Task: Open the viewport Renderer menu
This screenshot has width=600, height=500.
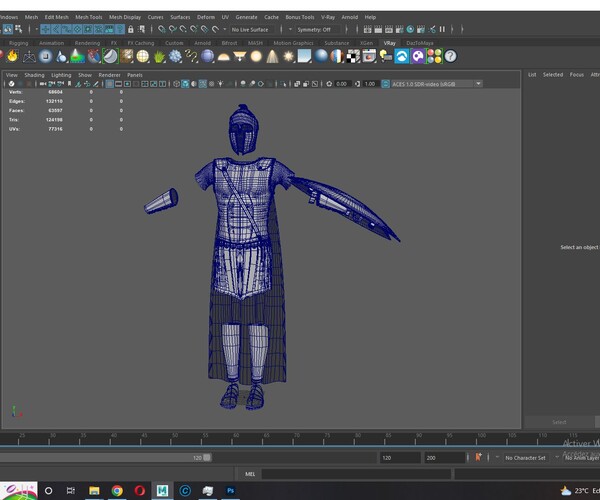Action: [x=109, y=75]
